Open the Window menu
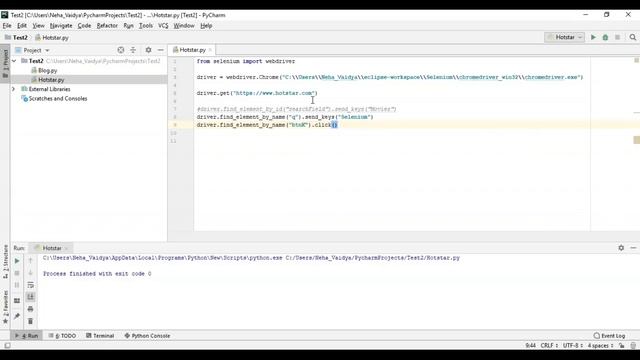The image size is (640, 360). [184, 25]
